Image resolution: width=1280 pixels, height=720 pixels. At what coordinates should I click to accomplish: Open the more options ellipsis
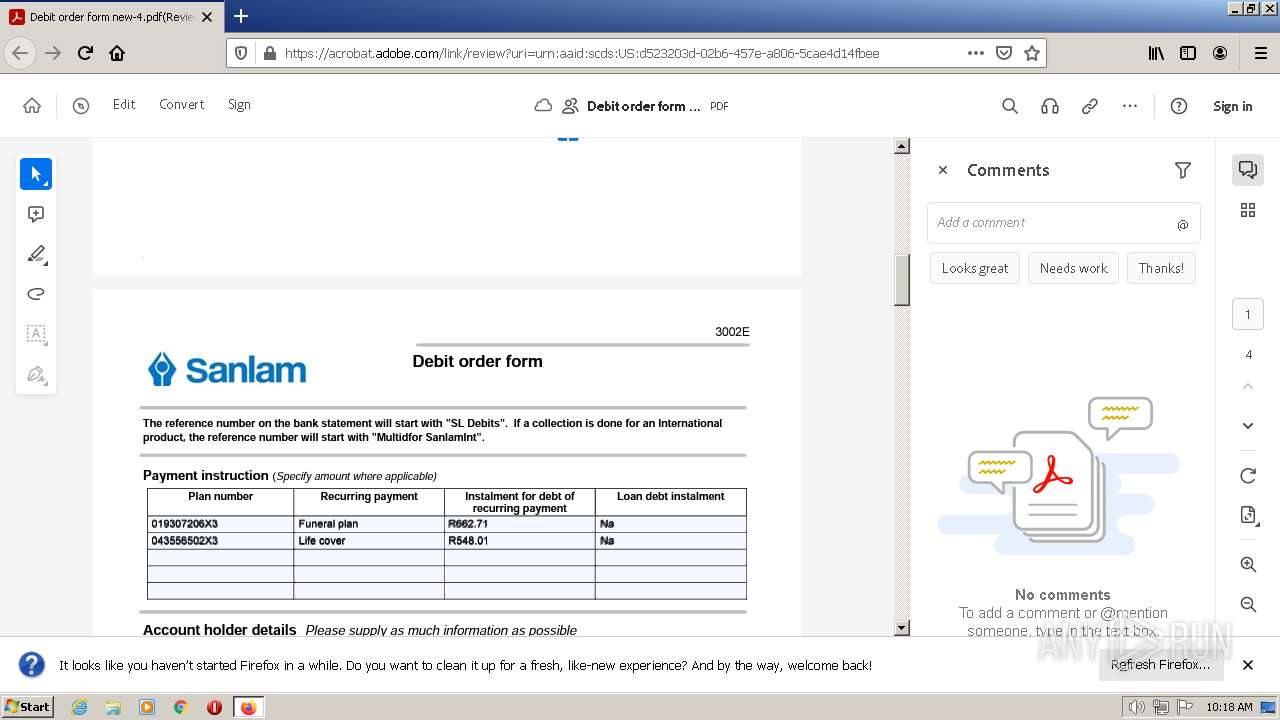pos(1130,106)
